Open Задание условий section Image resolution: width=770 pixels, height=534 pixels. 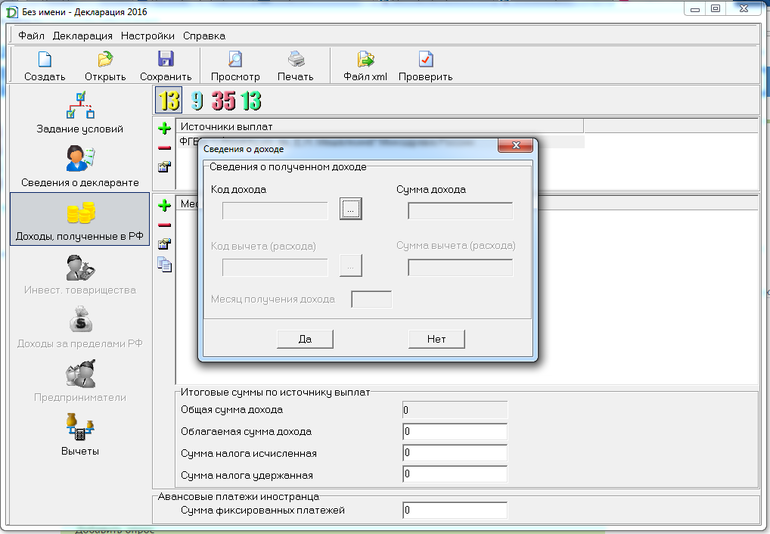80,112
